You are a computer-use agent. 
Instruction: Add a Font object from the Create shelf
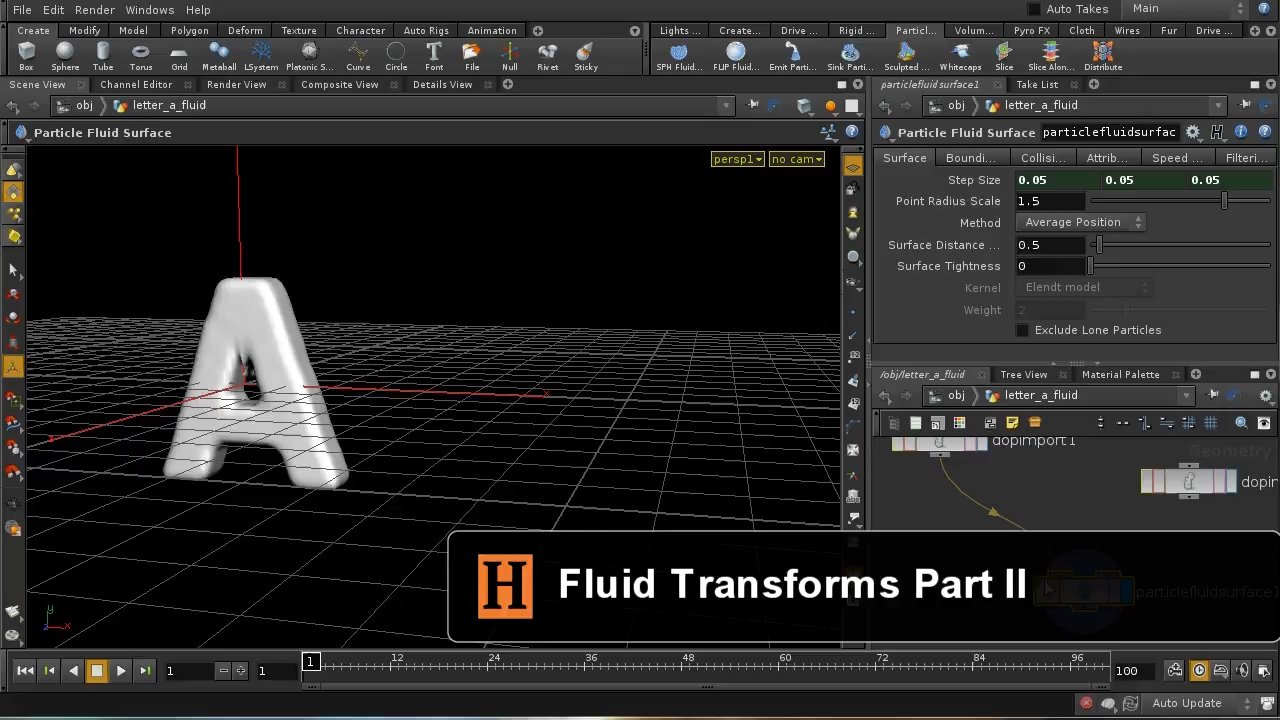click(434, 55)
